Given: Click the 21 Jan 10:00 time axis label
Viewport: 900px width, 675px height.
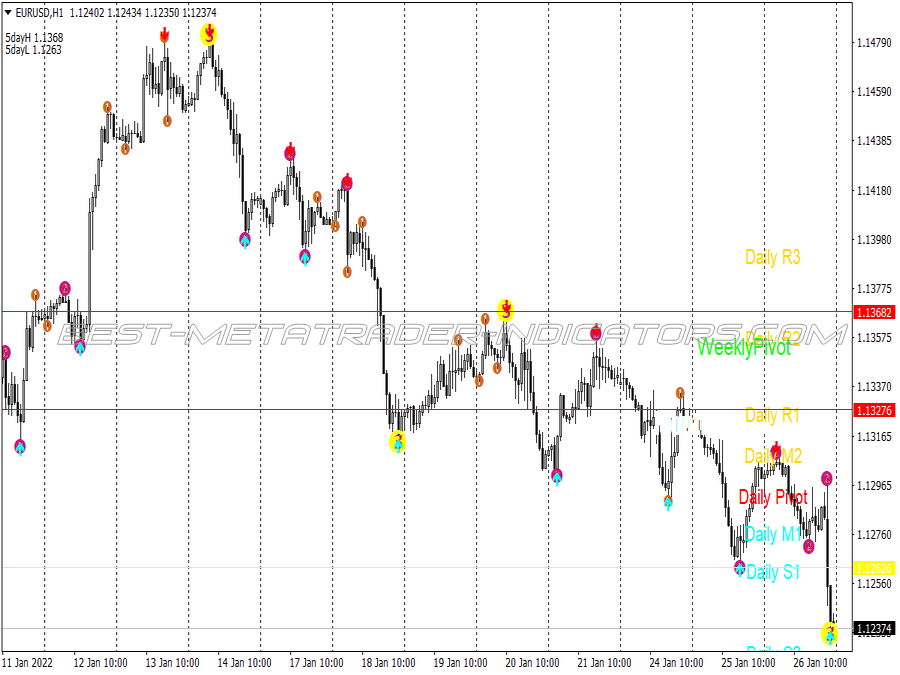Looking at the screenshot, I should 604,662.
